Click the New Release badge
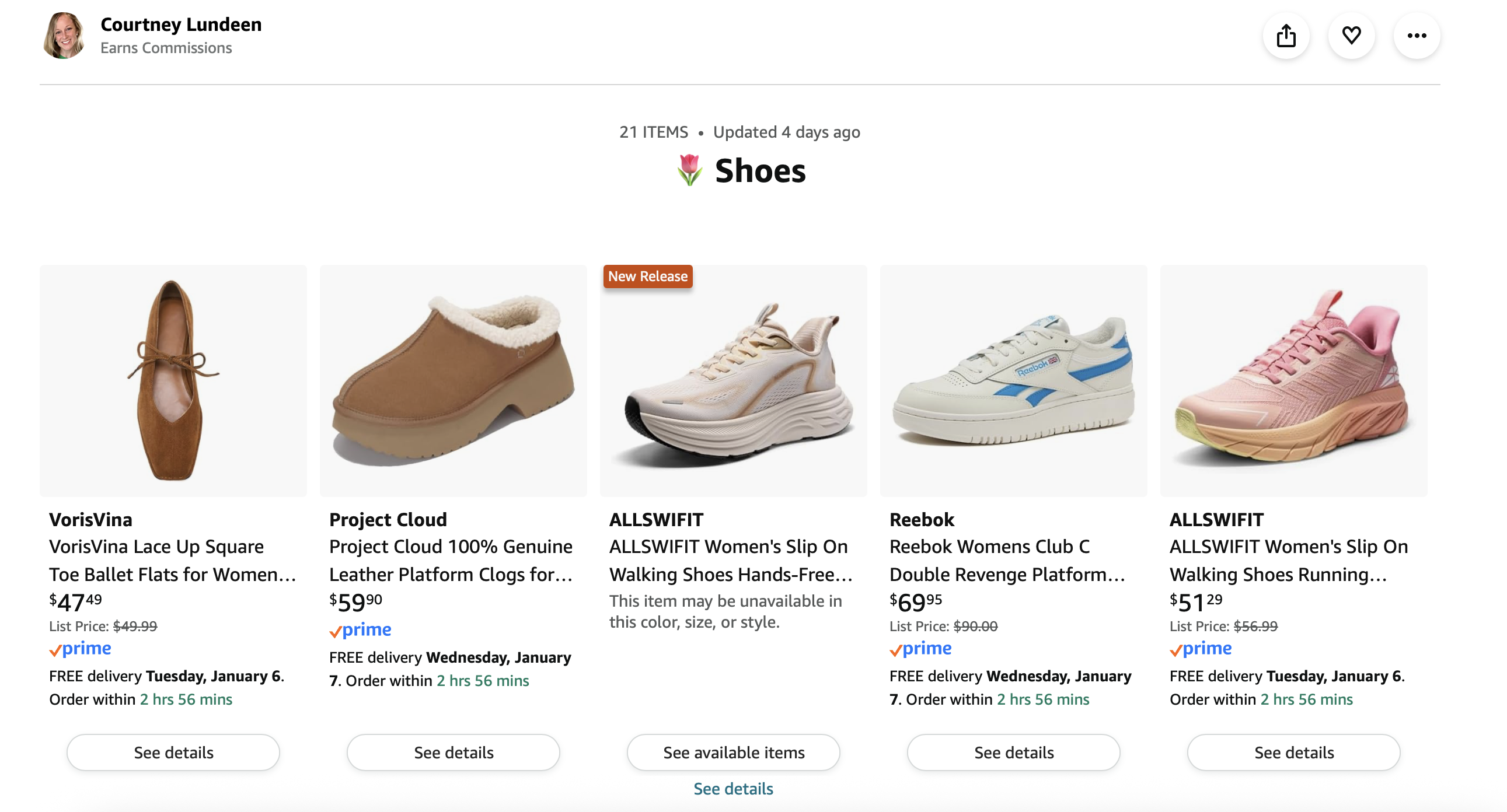The height and width of the screenshot is (812, 1507). [648, 276]
